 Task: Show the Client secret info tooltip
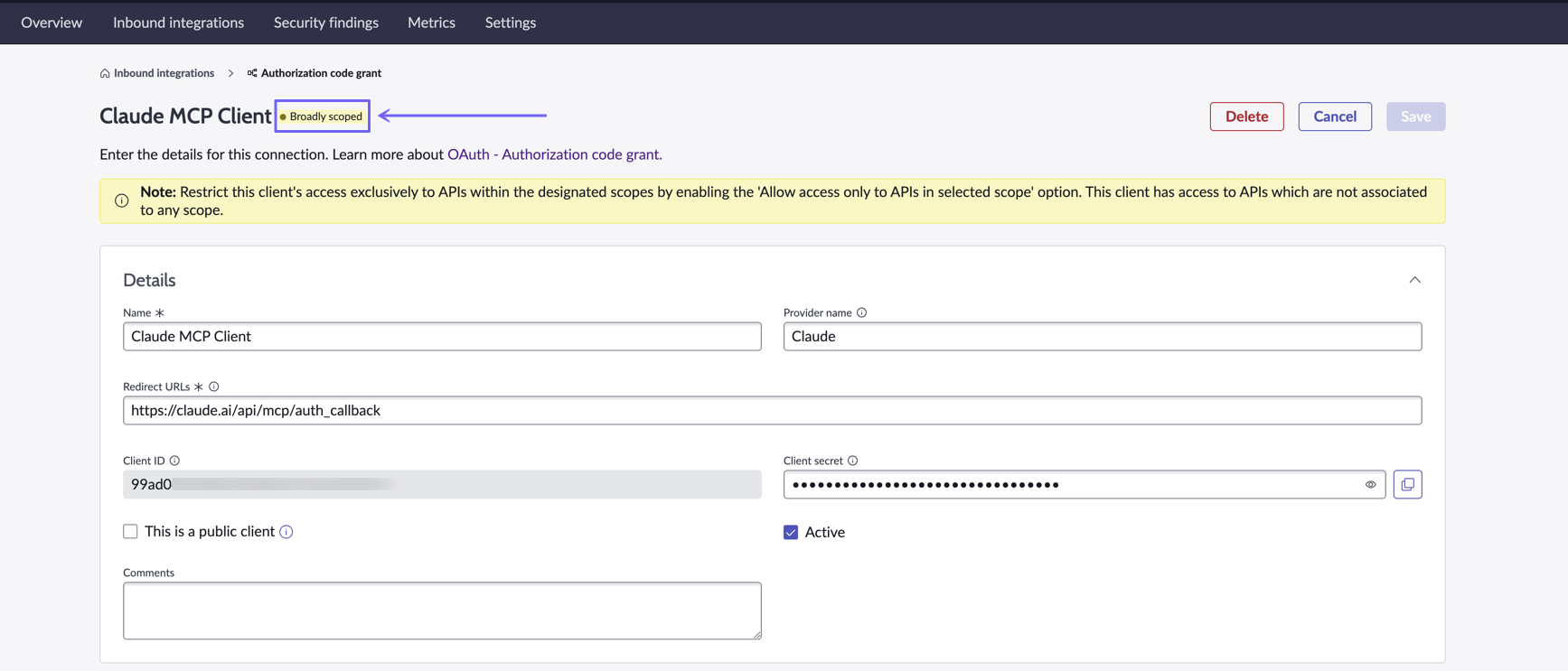click(852, 461)
